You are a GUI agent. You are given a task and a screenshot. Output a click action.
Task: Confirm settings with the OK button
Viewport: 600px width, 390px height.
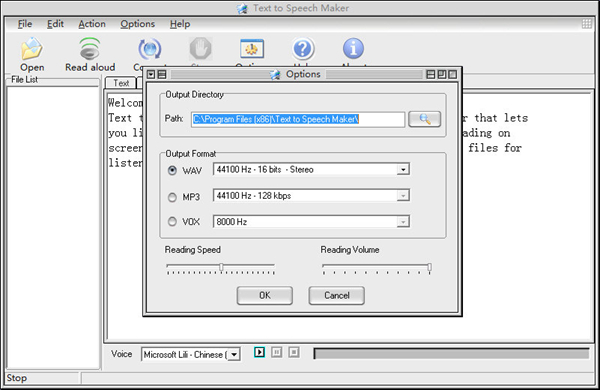(265, 295)
